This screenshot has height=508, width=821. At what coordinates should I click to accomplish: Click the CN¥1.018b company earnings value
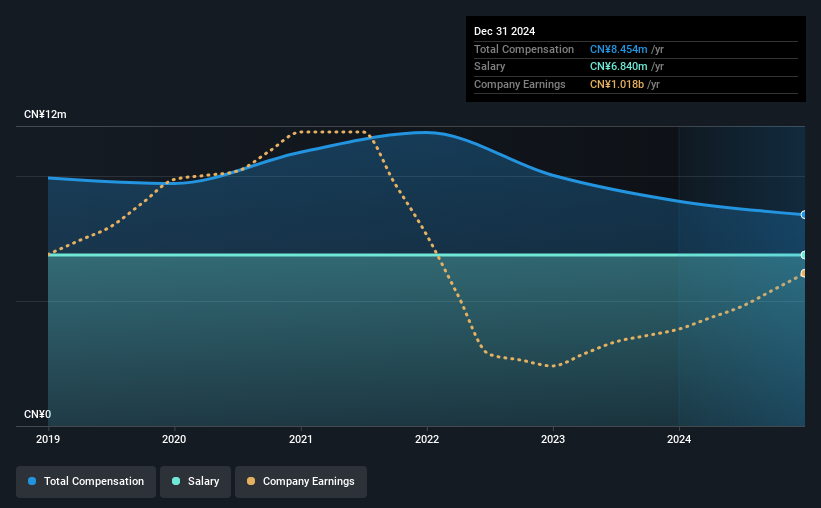pos(617,84)
